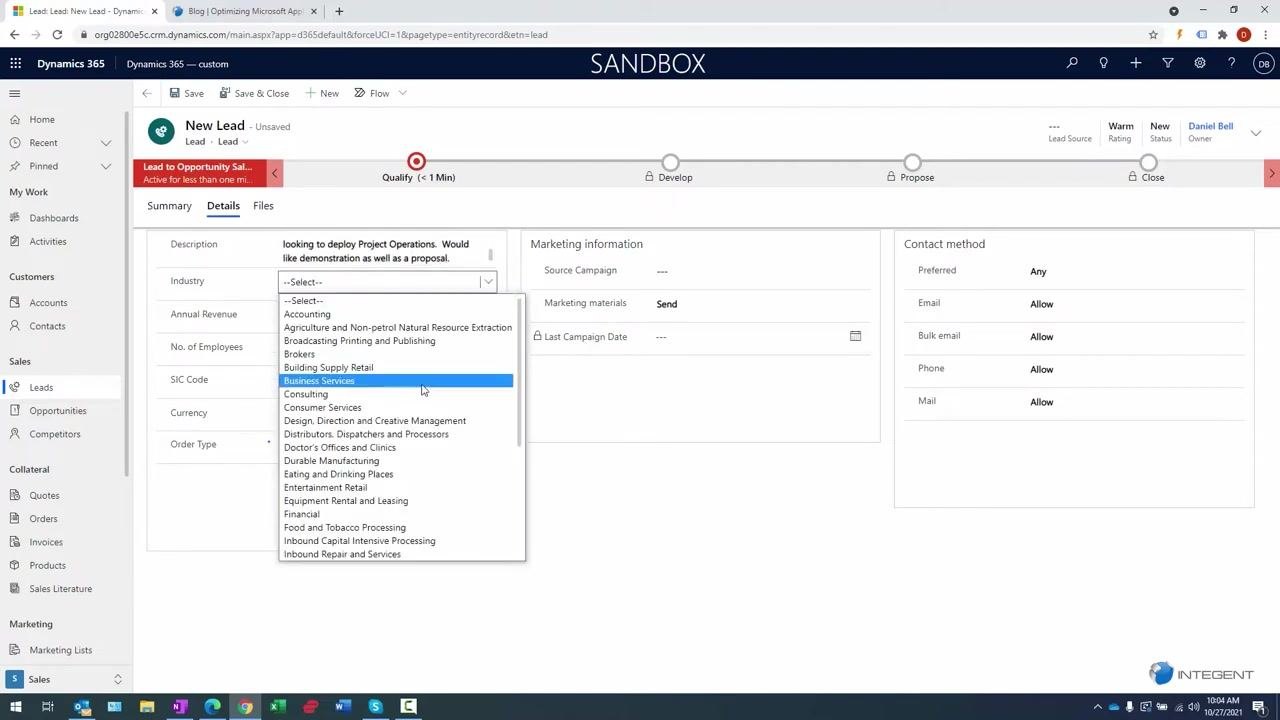Choose Business Services from the industry list
This screenshot has width=1280, height=720.
click(396, 381)
